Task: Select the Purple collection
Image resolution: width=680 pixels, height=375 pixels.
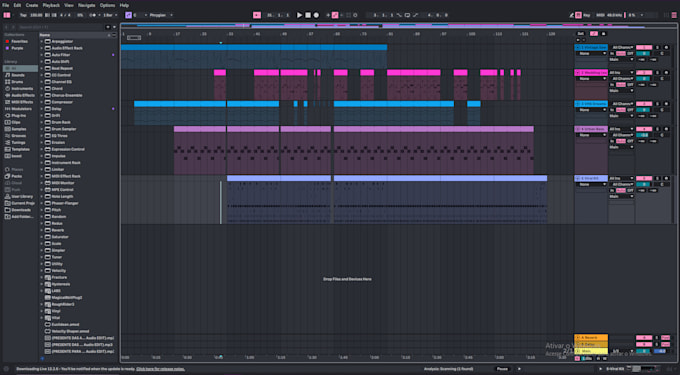Action: pyautogui.click(x=17, y=48)
